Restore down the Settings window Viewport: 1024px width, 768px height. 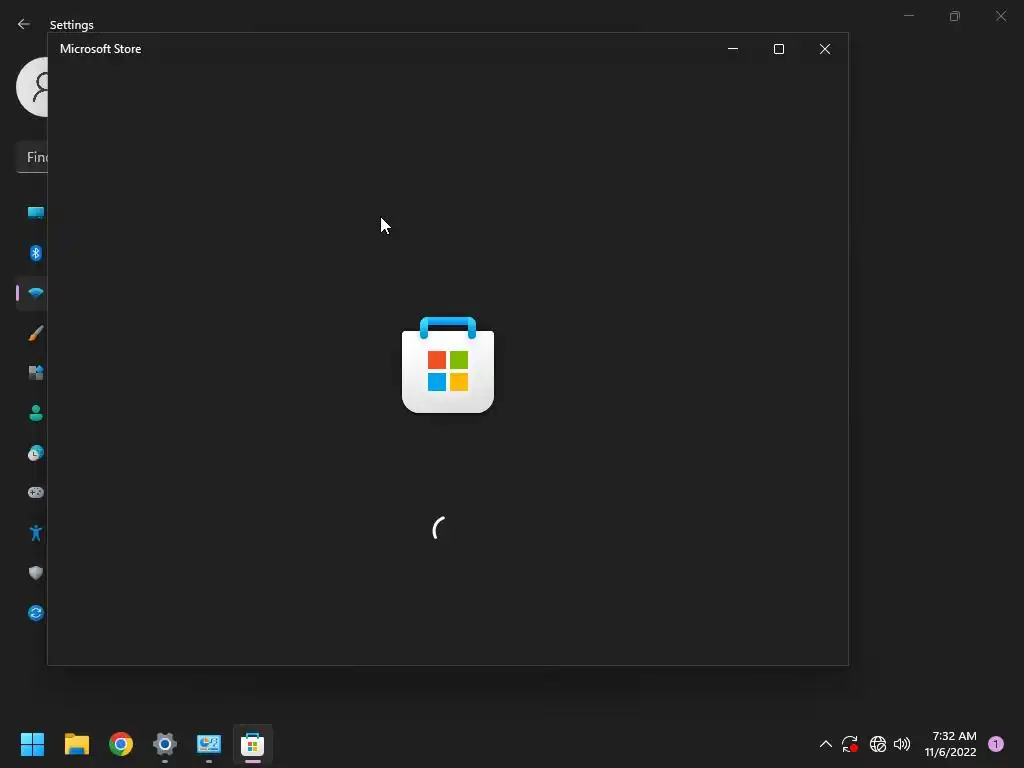[x=955, y=16]
